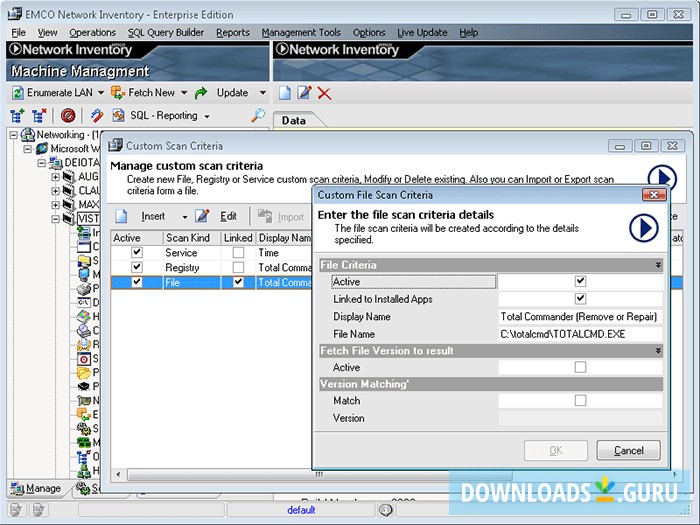700x525 pixels.
Task: Open the Live Update menu
Action: coord(422,33)
